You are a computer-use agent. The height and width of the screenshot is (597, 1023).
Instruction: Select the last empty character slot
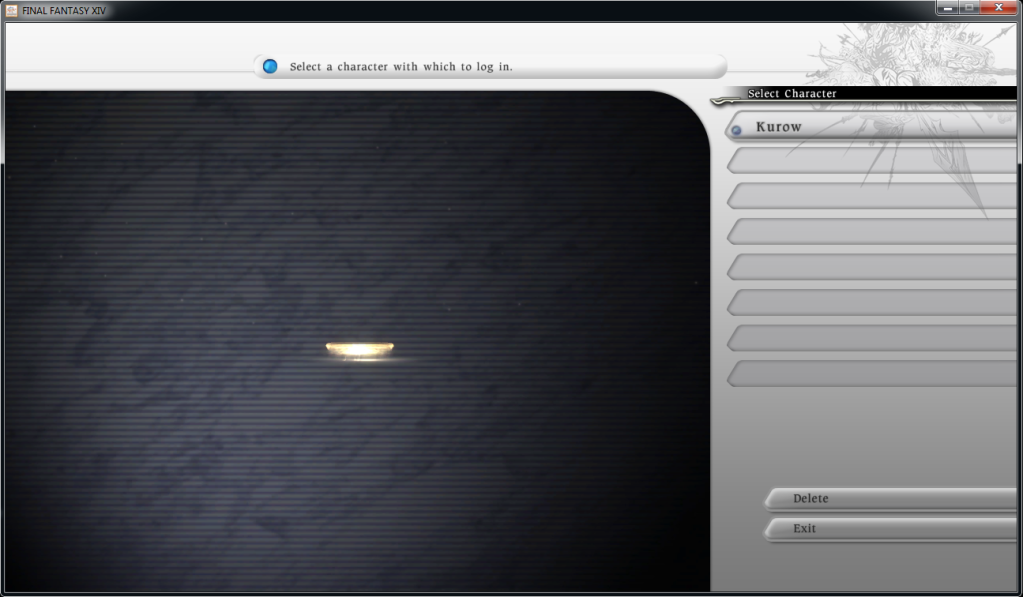[x=870, y=374]
